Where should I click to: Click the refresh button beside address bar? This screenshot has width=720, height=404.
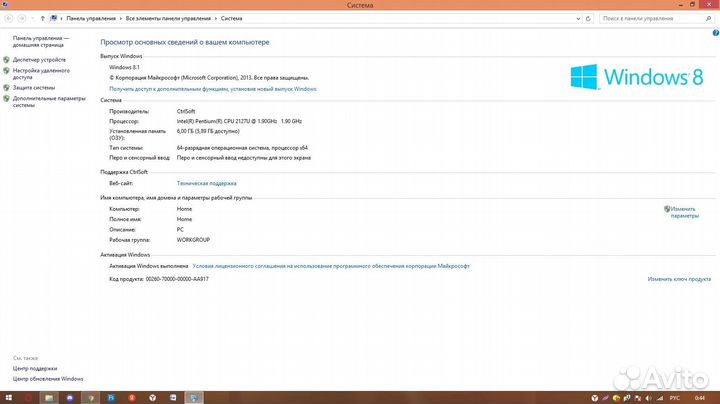pos(588,18)
